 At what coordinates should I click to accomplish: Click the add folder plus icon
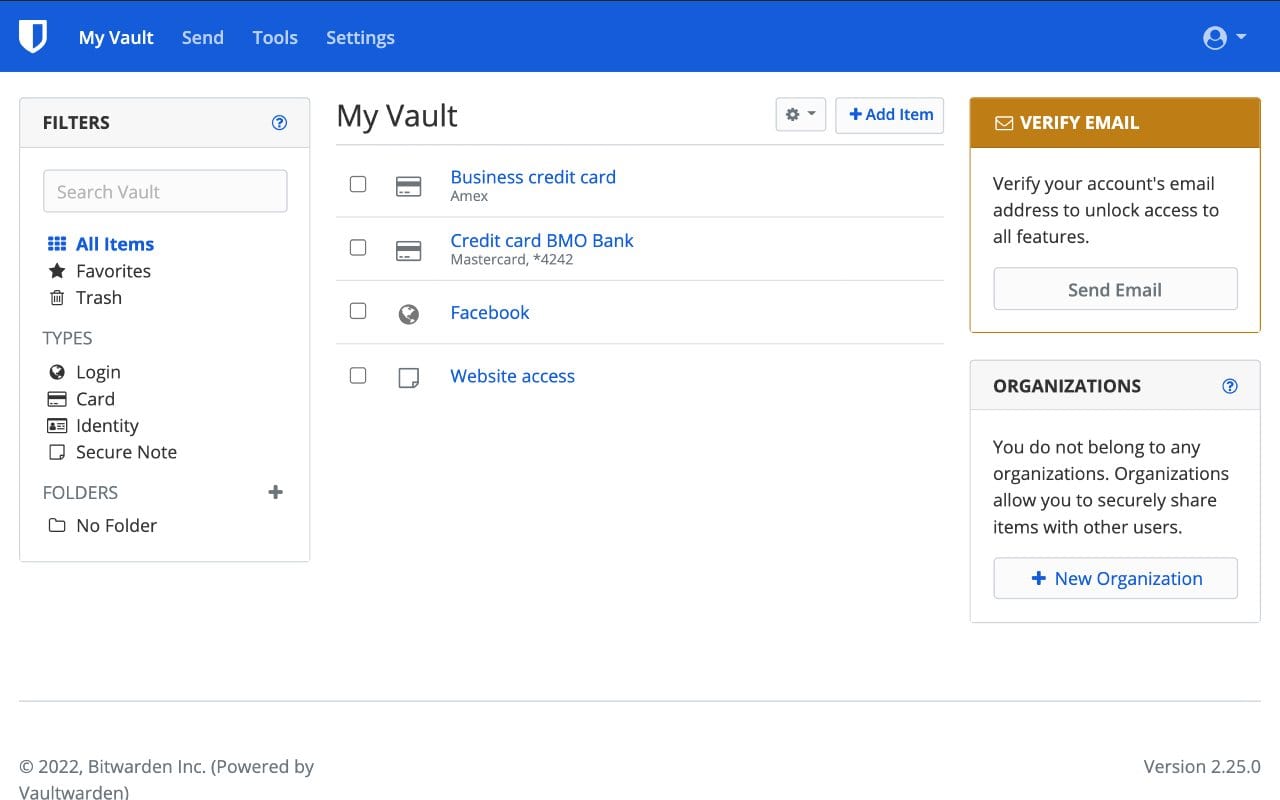[276, 492]
